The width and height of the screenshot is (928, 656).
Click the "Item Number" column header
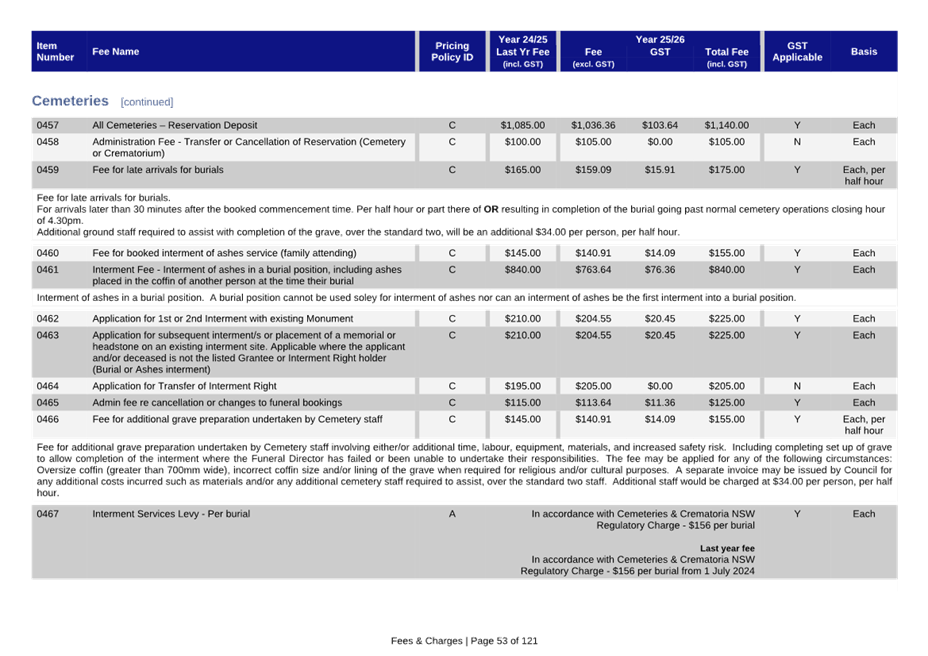point(55,52)
